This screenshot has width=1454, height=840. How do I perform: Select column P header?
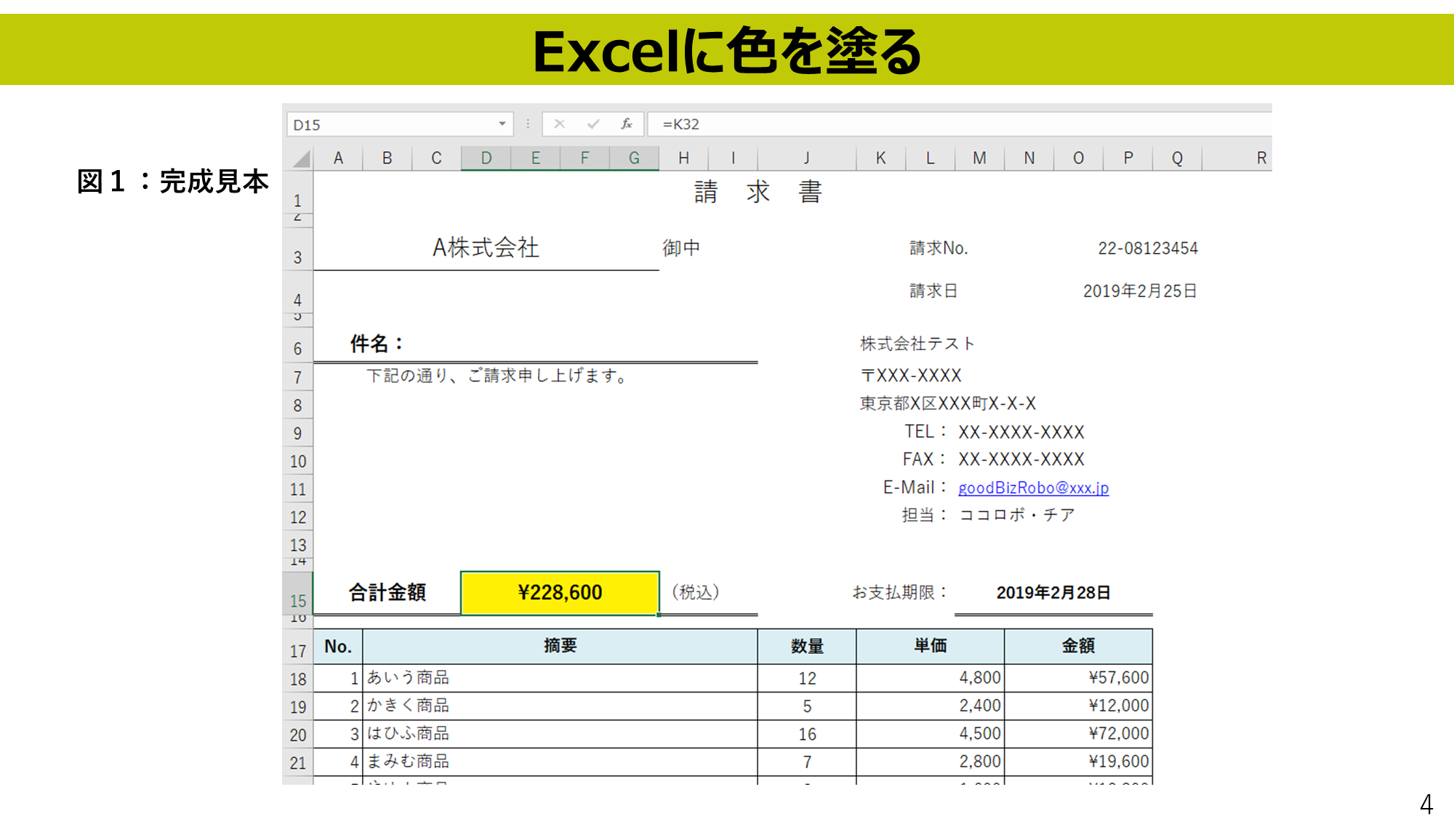(1128, 158)
